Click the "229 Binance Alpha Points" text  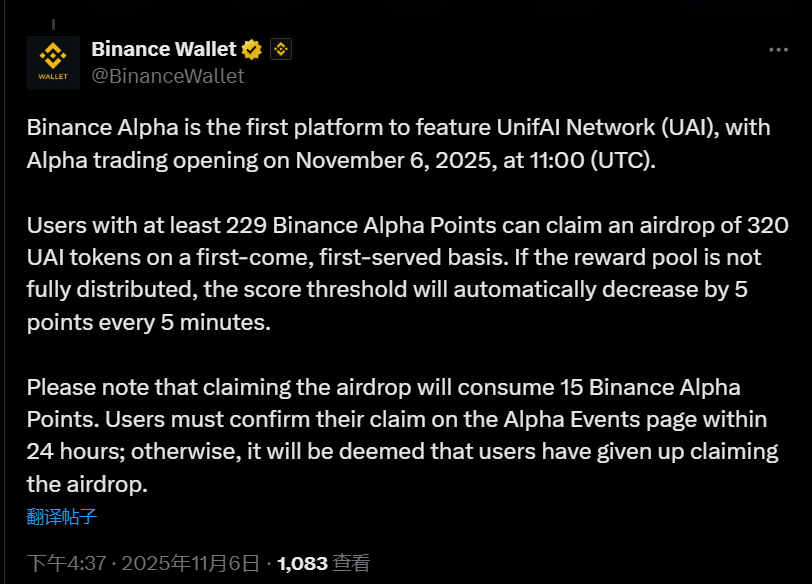pyautogui.click(x=334, y=223)
